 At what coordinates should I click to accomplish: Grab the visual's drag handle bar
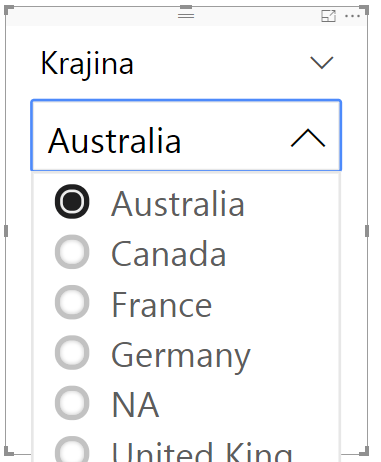186,16
